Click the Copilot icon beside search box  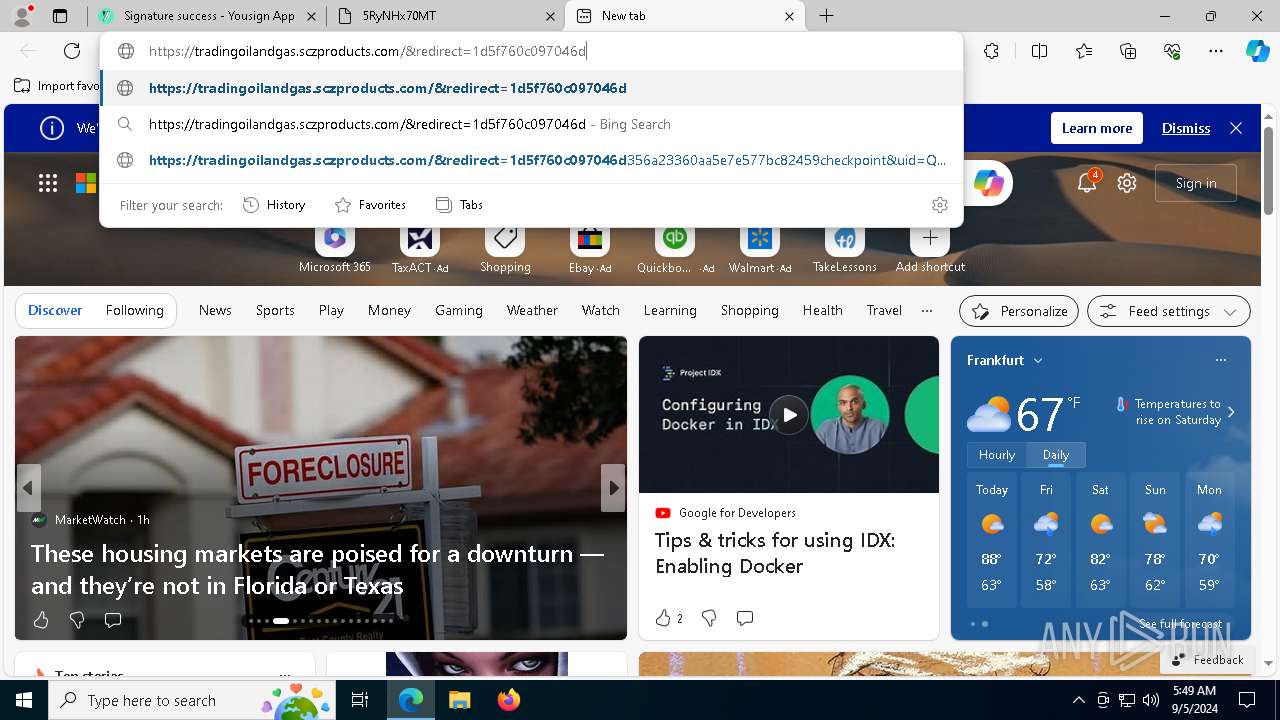(988, 183)
